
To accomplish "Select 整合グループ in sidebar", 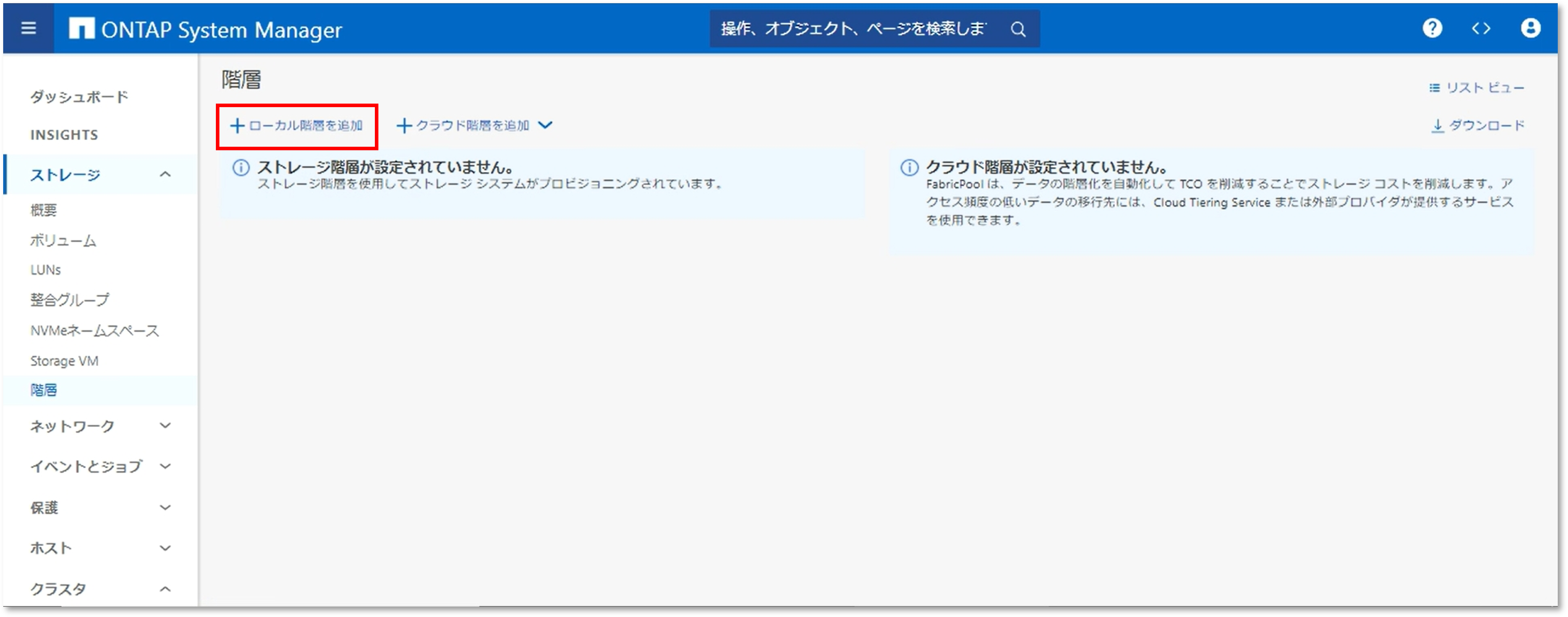I will pos(70,300).
